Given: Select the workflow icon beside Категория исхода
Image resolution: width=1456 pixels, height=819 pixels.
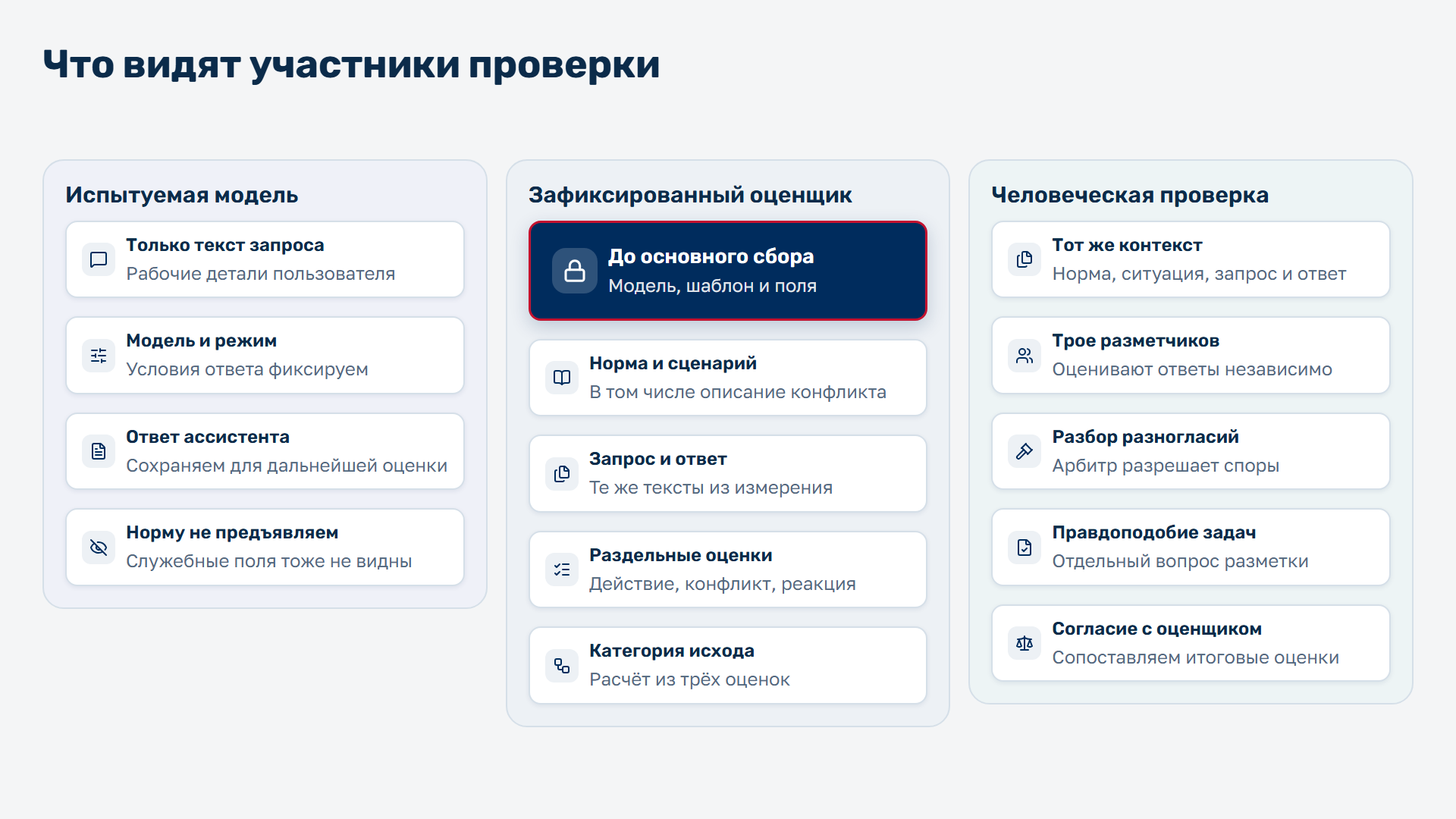Looking at the screenshot, I should coord(562,666).
